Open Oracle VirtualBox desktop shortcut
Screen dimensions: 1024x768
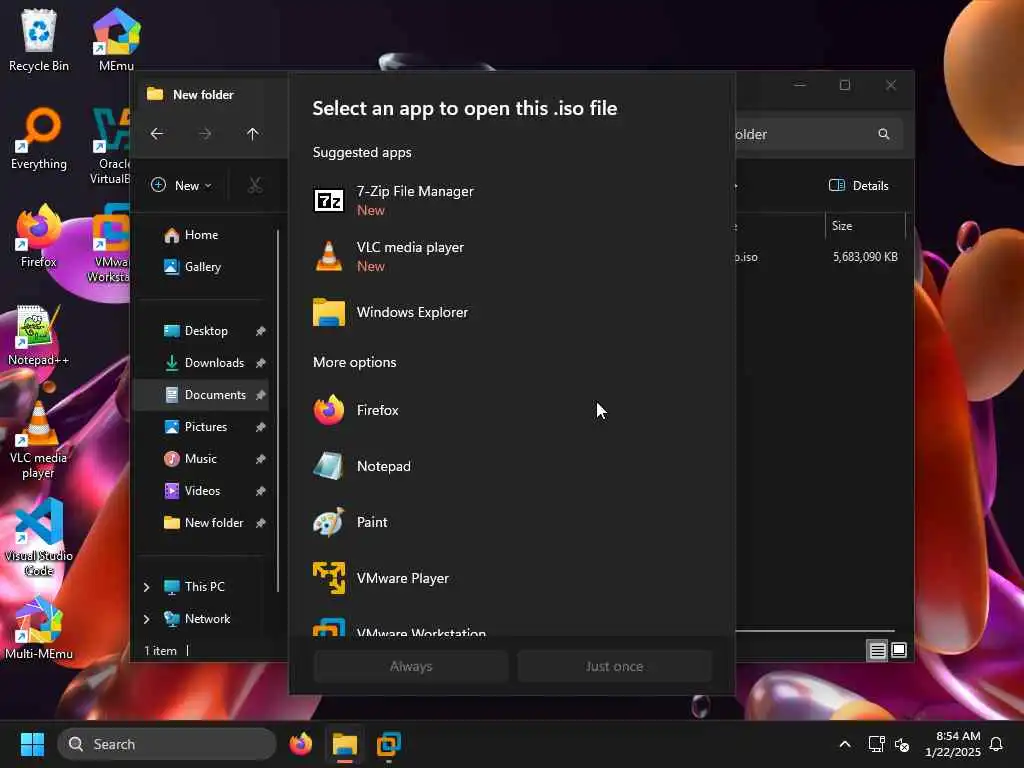[110, 146]
